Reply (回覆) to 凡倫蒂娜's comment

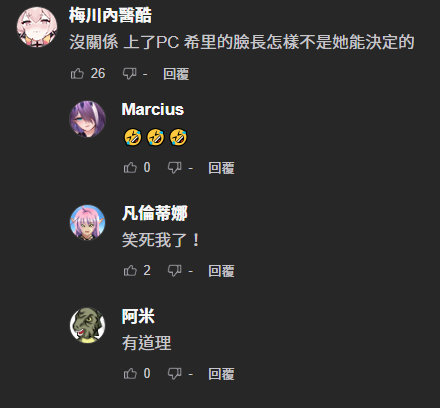coord(221,271)
